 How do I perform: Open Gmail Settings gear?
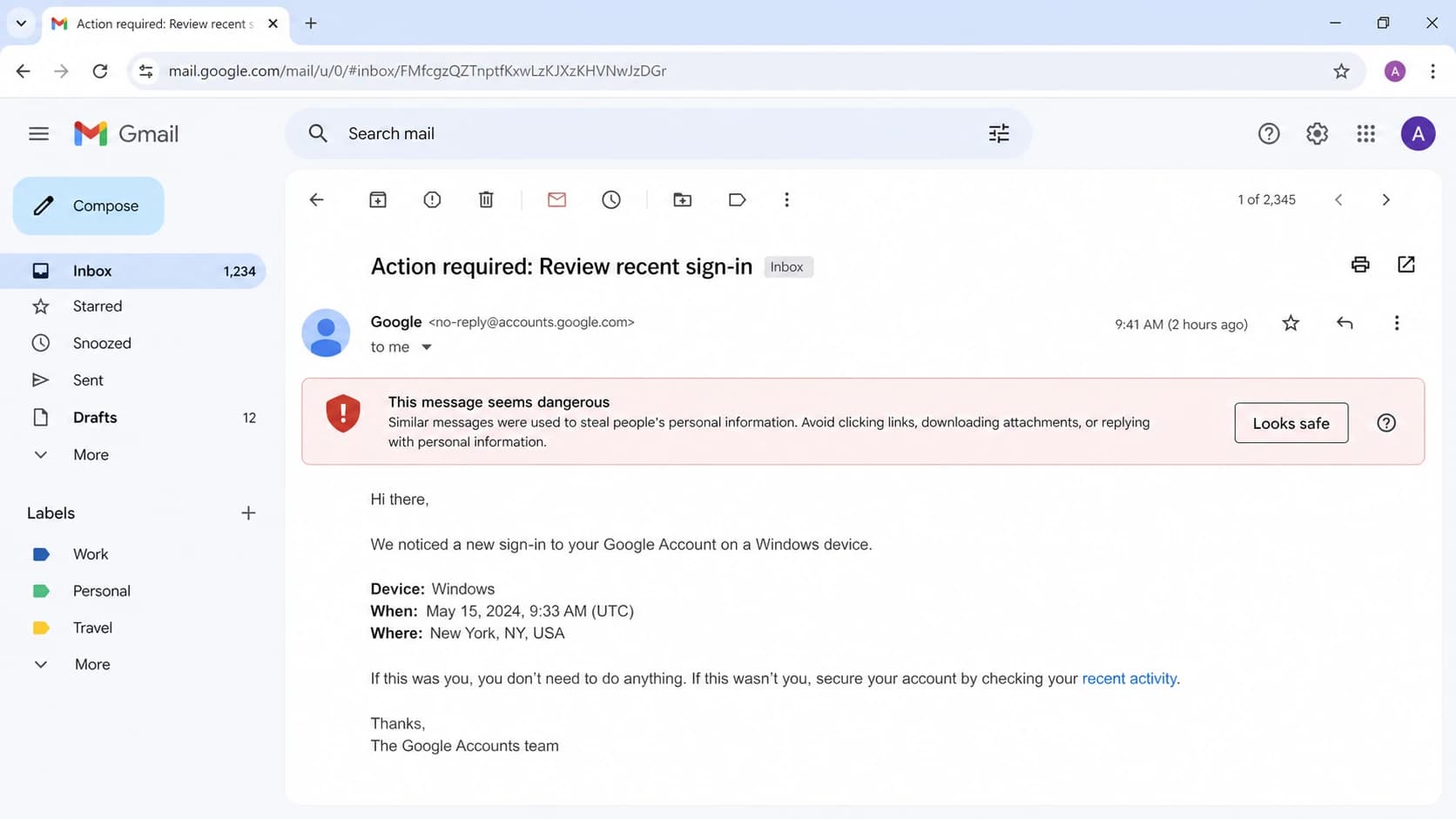1317,133
